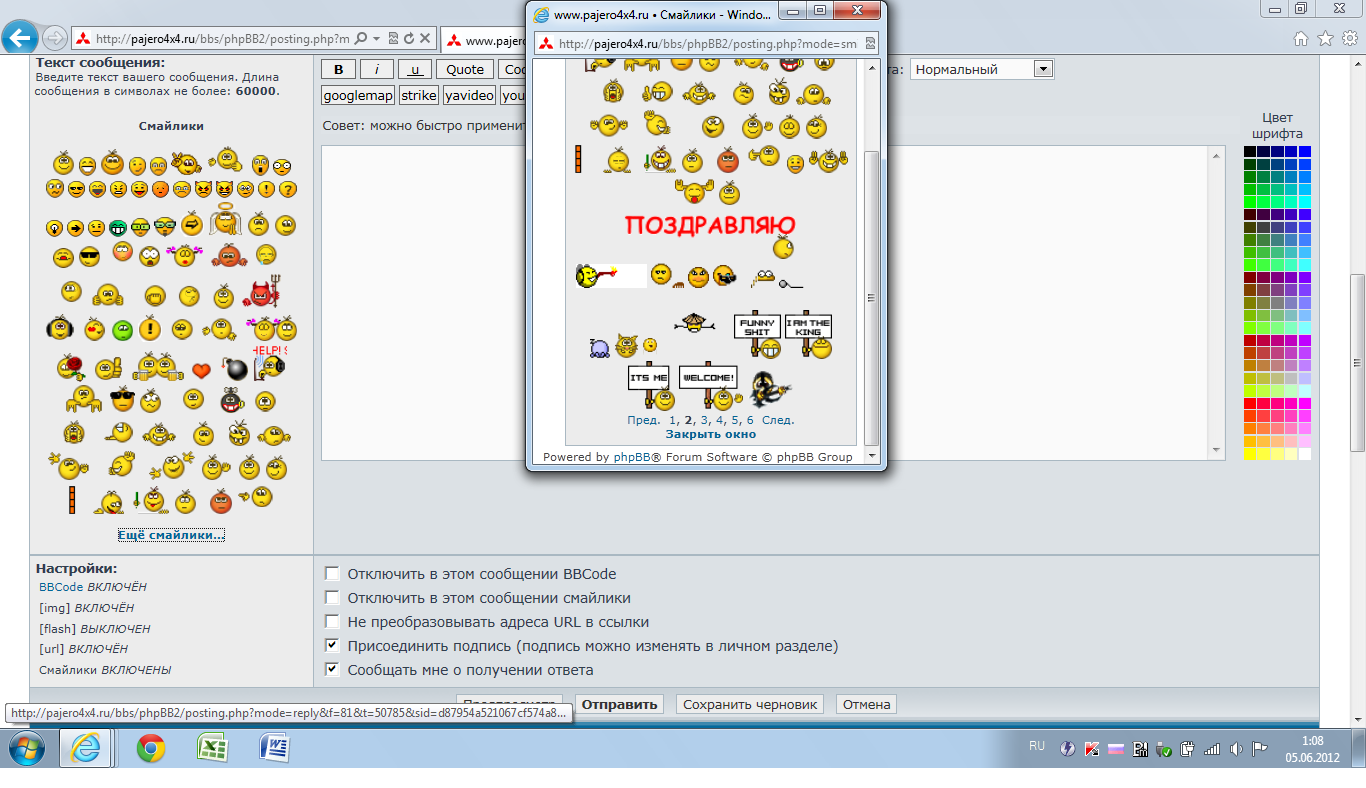Open Google Chrome from the taskbar

tap(151, 747)
